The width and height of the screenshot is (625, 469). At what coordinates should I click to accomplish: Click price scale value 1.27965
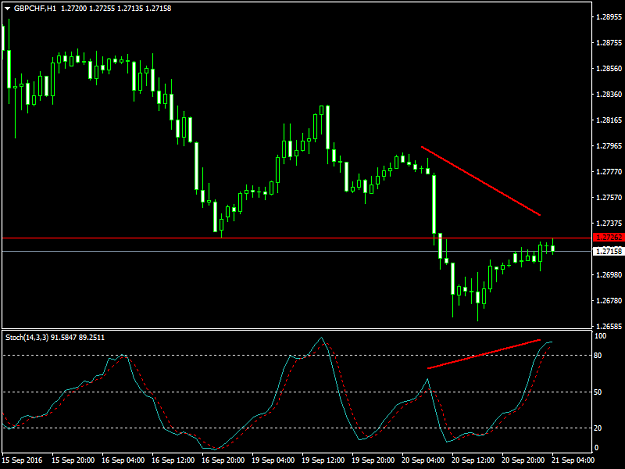click(609, 146)
